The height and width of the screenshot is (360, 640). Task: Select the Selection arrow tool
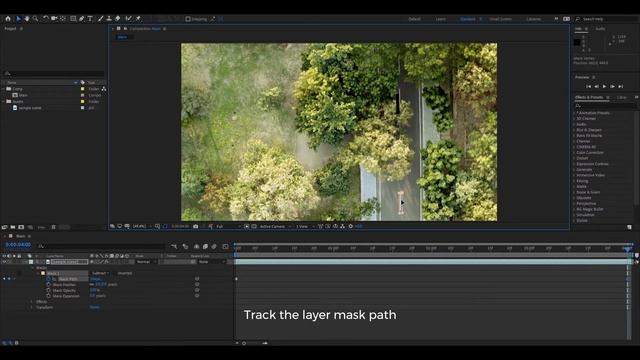point(18,18)
